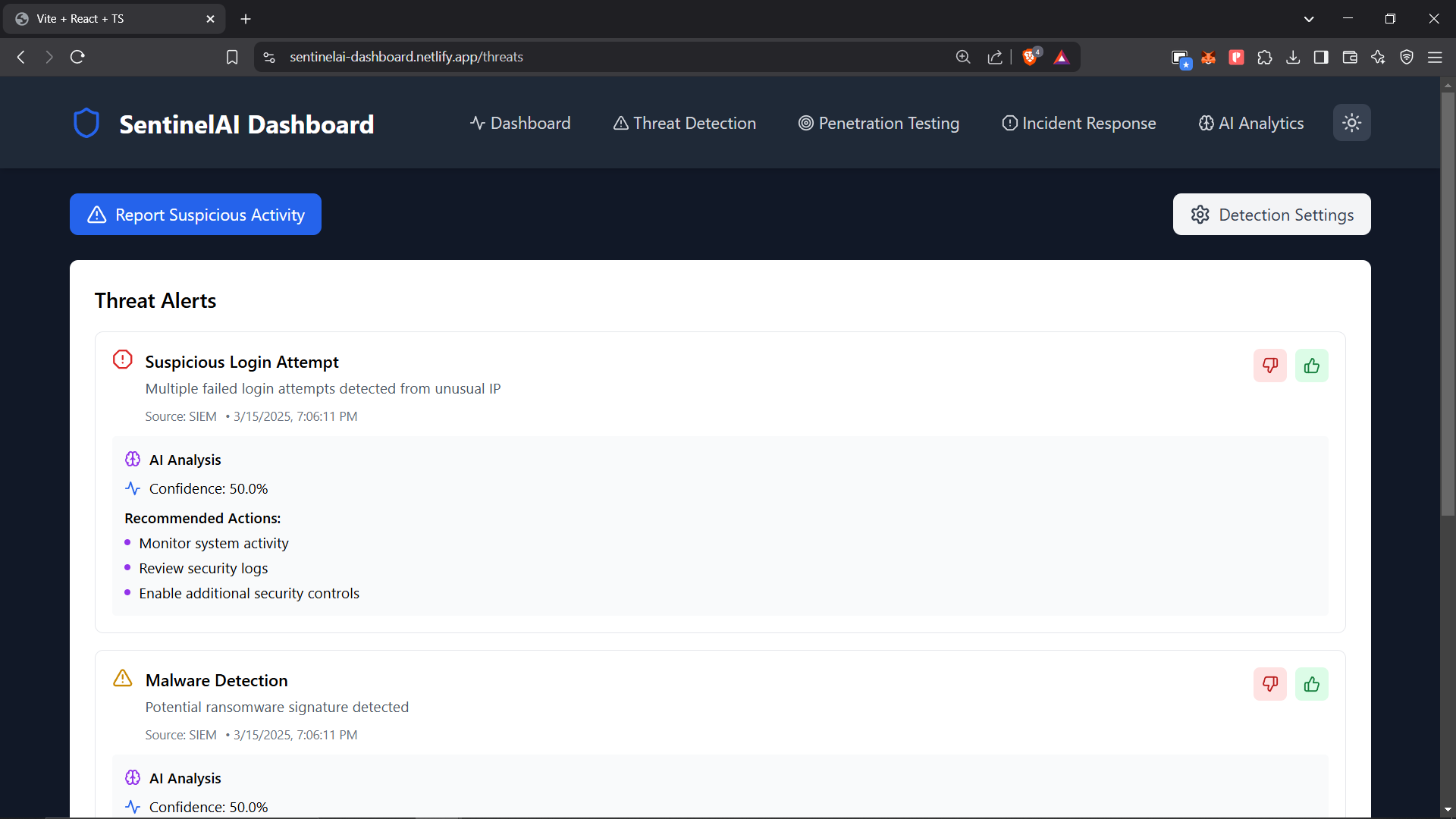Open Detection Settings

[x=1272, y=215]
